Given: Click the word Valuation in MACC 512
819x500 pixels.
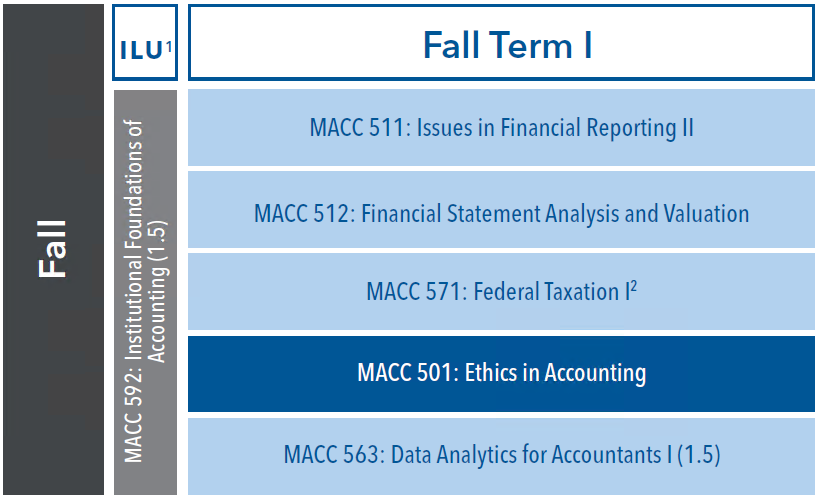Looking at the screenshot, I should pos(706,213).
